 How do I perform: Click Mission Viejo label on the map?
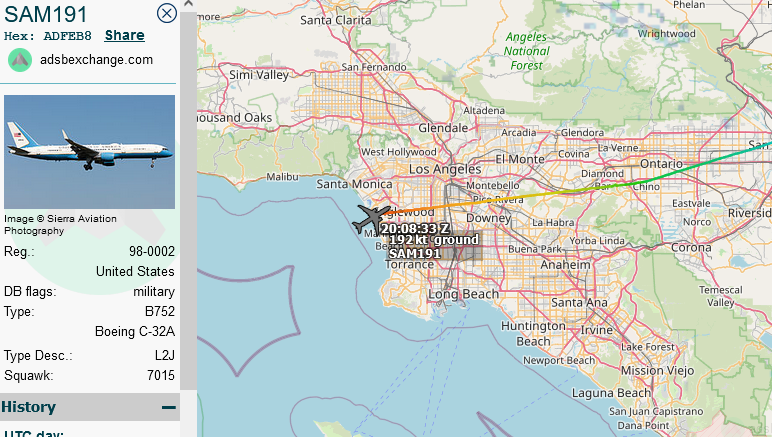click(657, 371)
